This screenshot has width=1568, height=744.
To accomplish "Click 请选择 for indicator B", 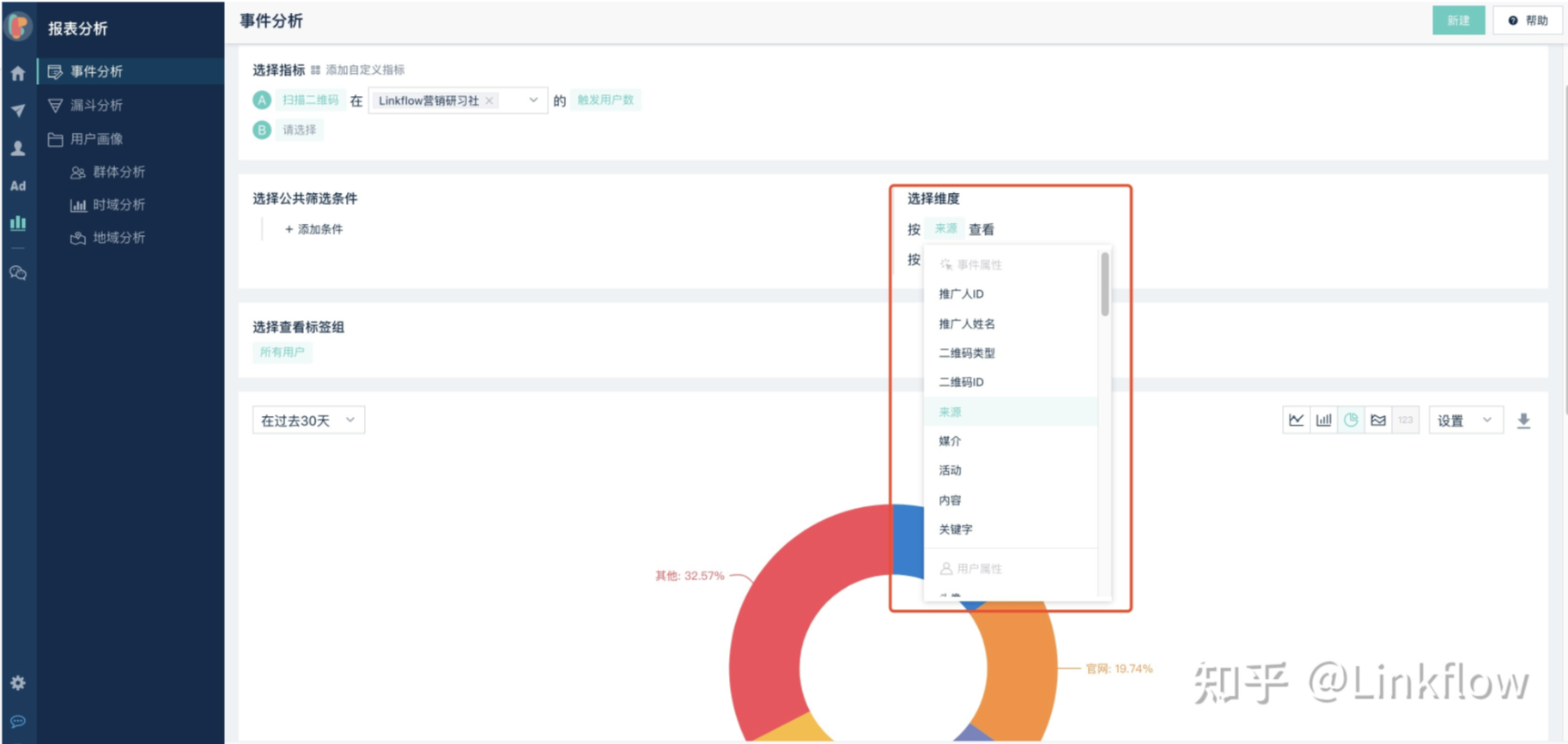I will pos(299,130).
